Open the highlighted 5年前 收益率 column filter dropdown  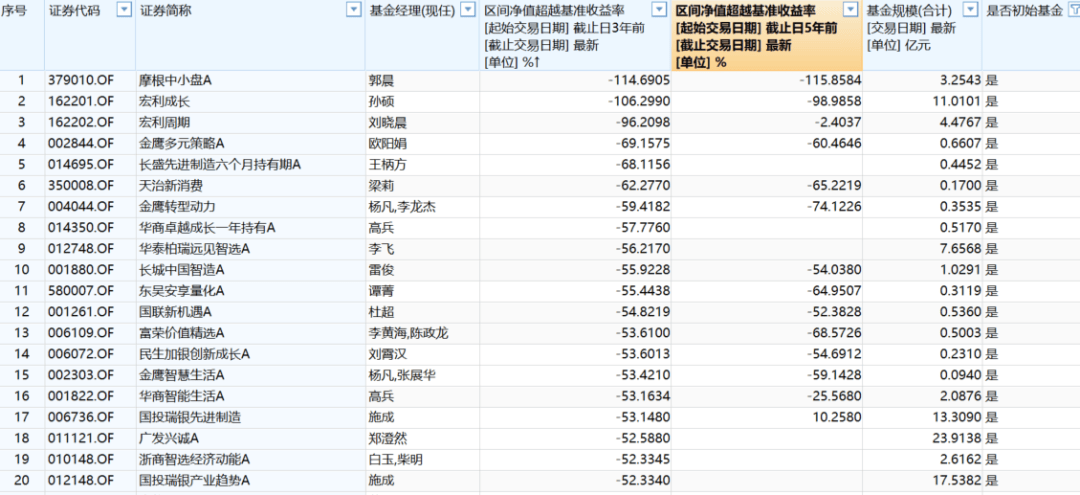[x=851, y=10]
